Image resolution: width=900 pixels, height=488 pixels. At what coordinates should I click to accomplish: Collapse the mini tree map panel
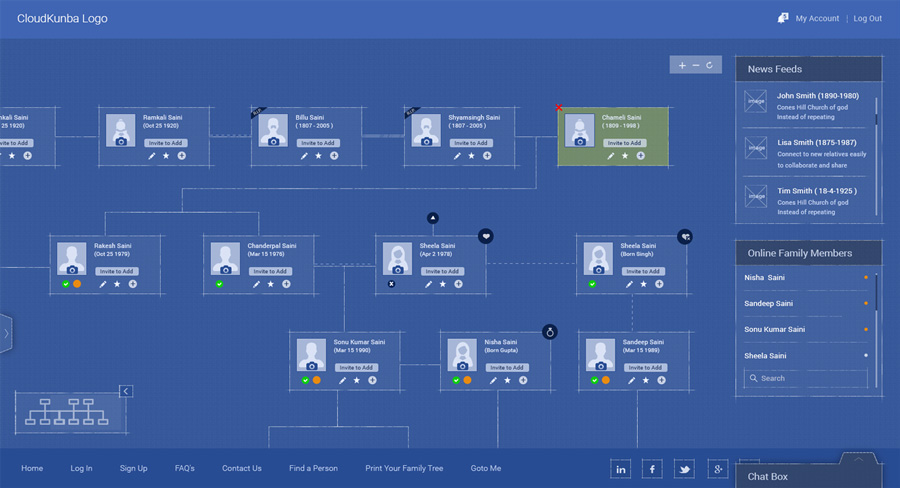click(x=126, y=391)
